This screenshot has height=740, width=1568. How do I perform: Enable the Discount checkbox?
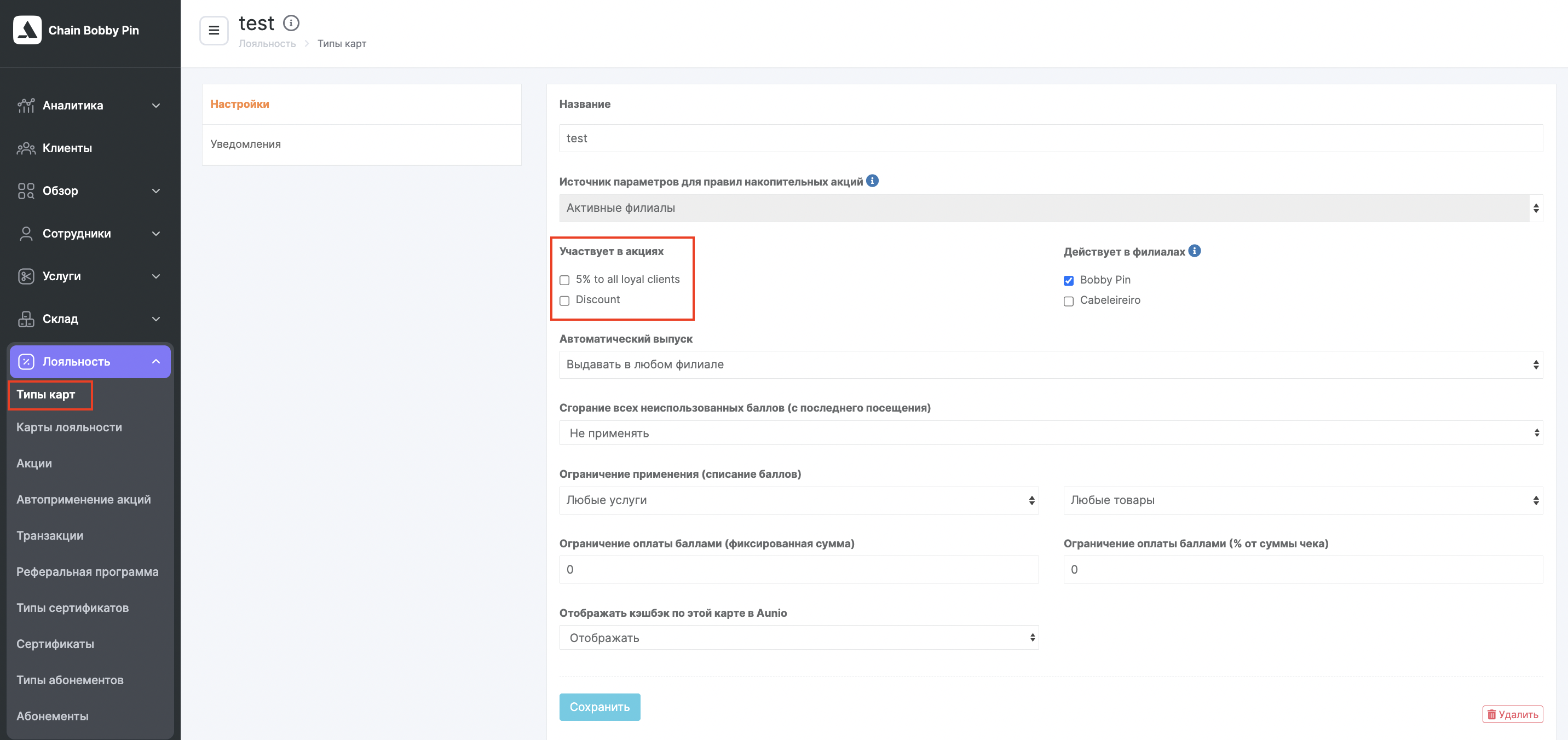(x=564, y=300)
